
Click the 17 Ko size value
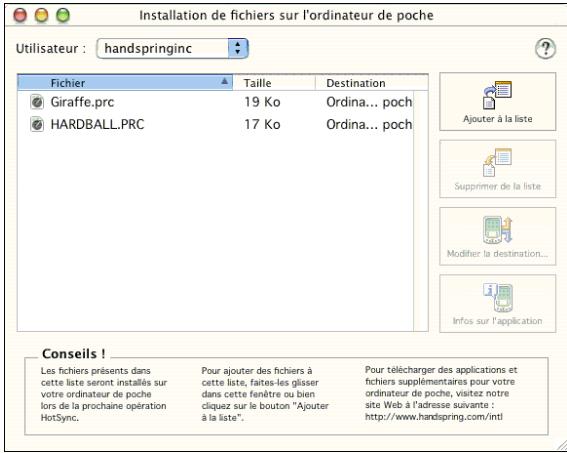click(x=262, y=125)
